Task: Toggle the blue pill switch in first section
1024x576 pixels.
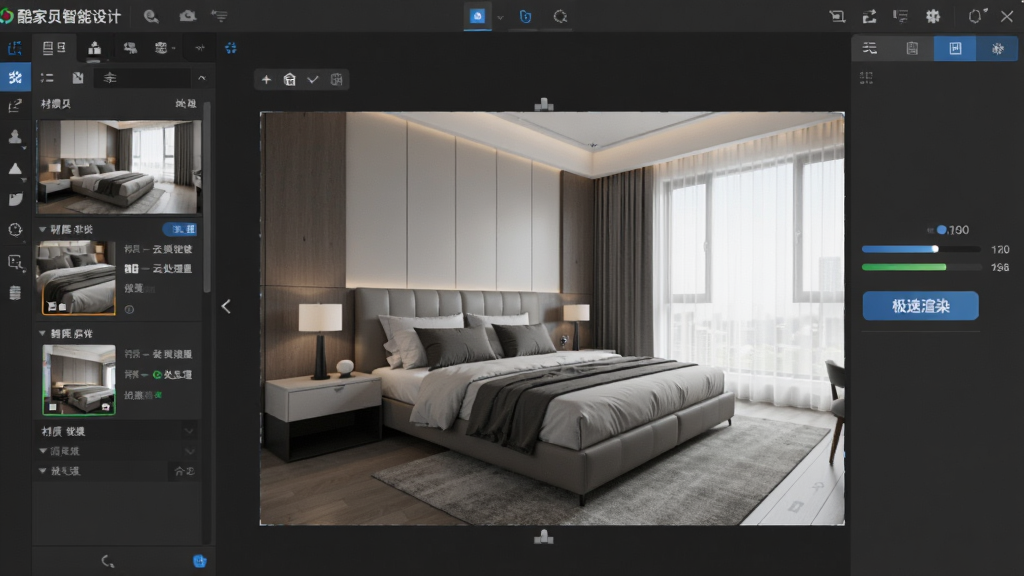Action: click(x=180, y=229)
